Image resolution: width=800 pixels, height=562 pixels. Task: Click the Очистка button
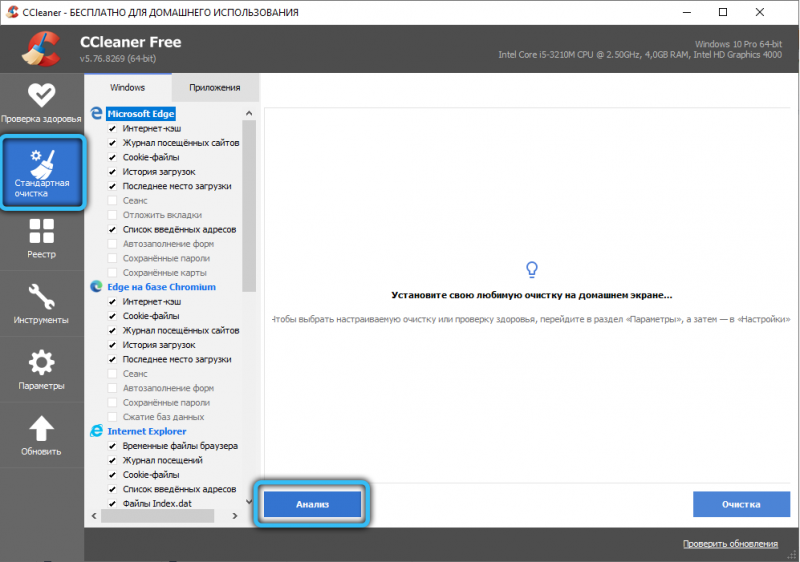[x=741, y=504]
